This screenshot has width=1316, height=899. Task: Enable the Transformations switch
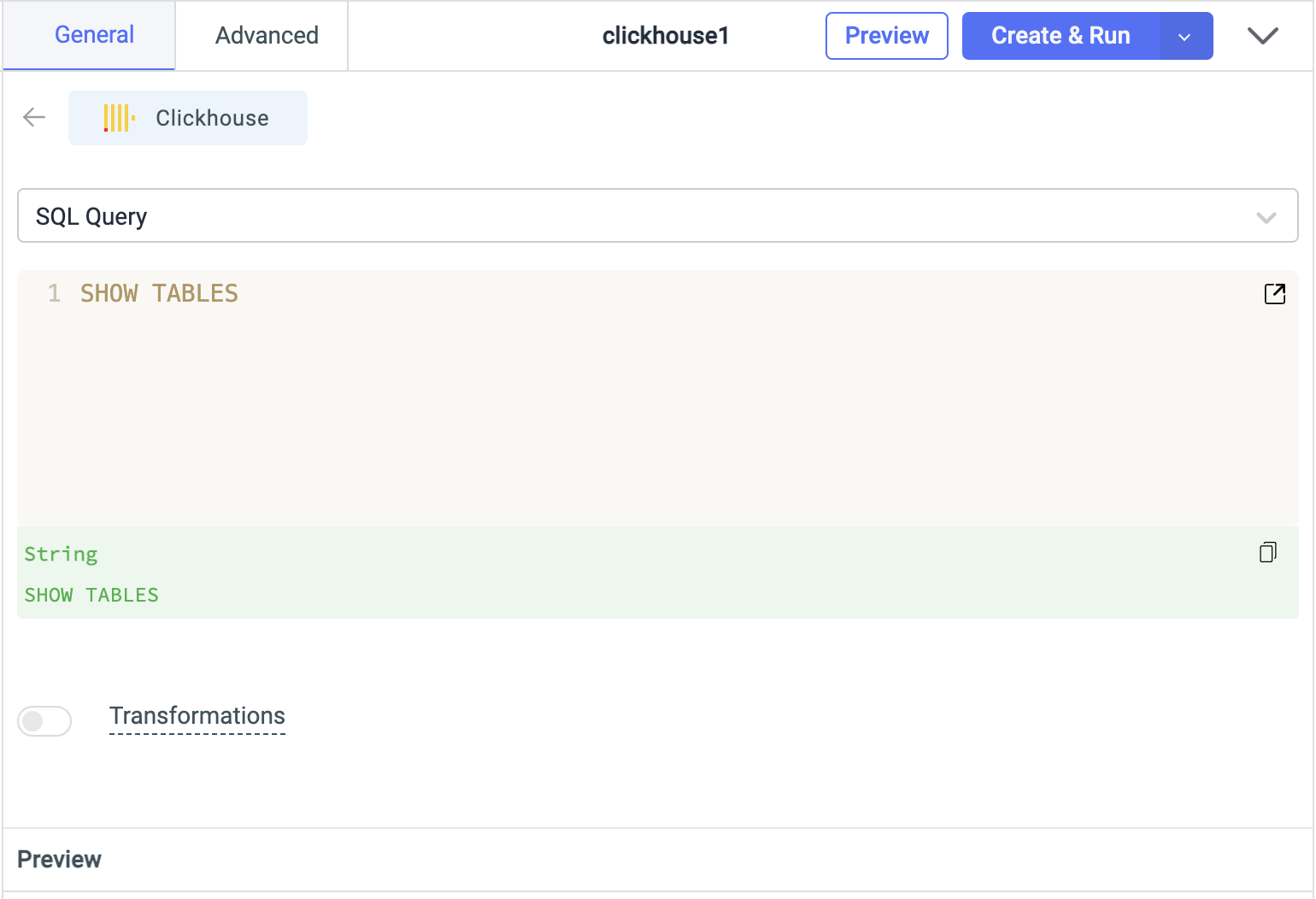point(44,721)
